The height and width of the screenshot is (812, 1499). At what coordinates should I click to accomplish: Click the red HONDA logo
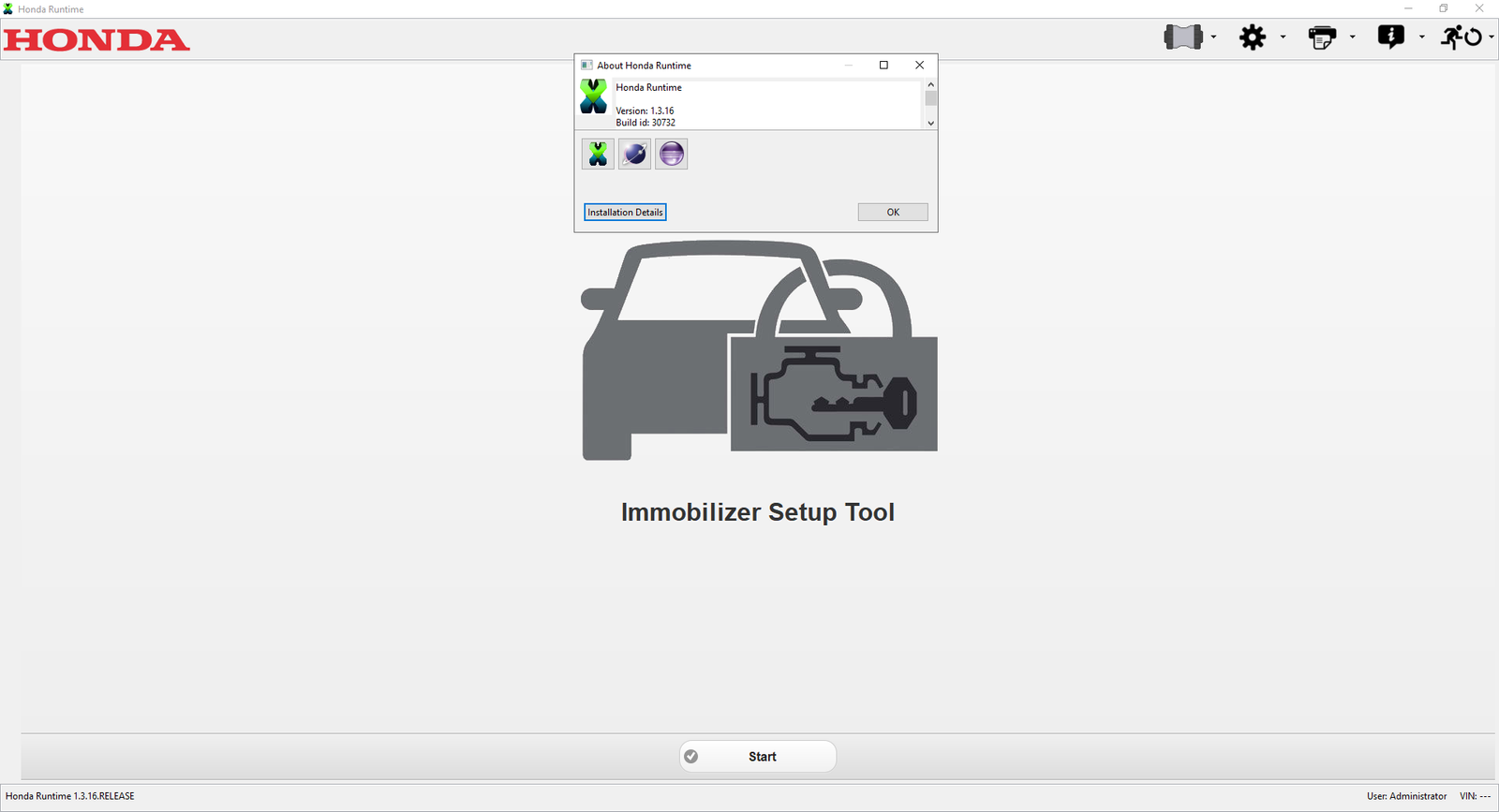pyautogui.click(x=96, y=40)
